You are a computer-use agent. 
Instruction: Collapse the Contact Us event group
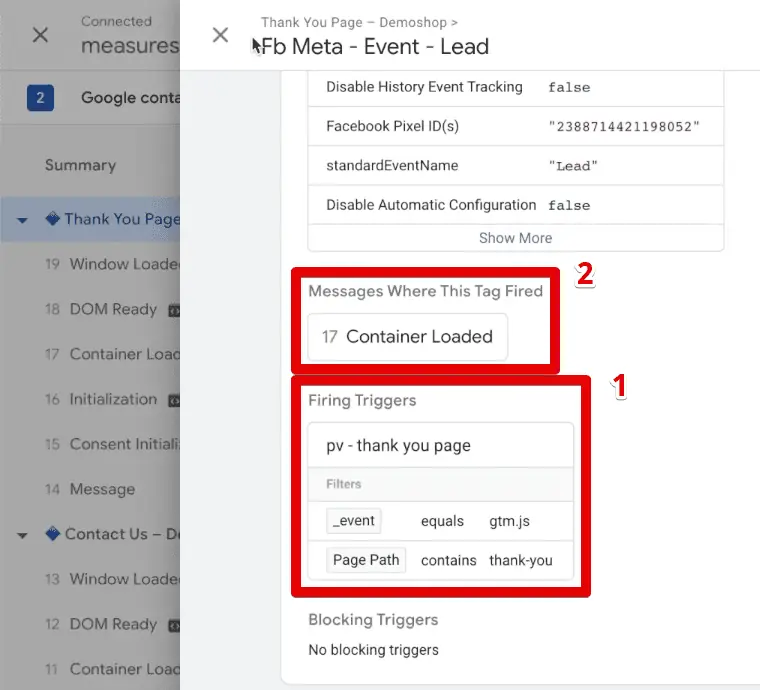point(22,535)
